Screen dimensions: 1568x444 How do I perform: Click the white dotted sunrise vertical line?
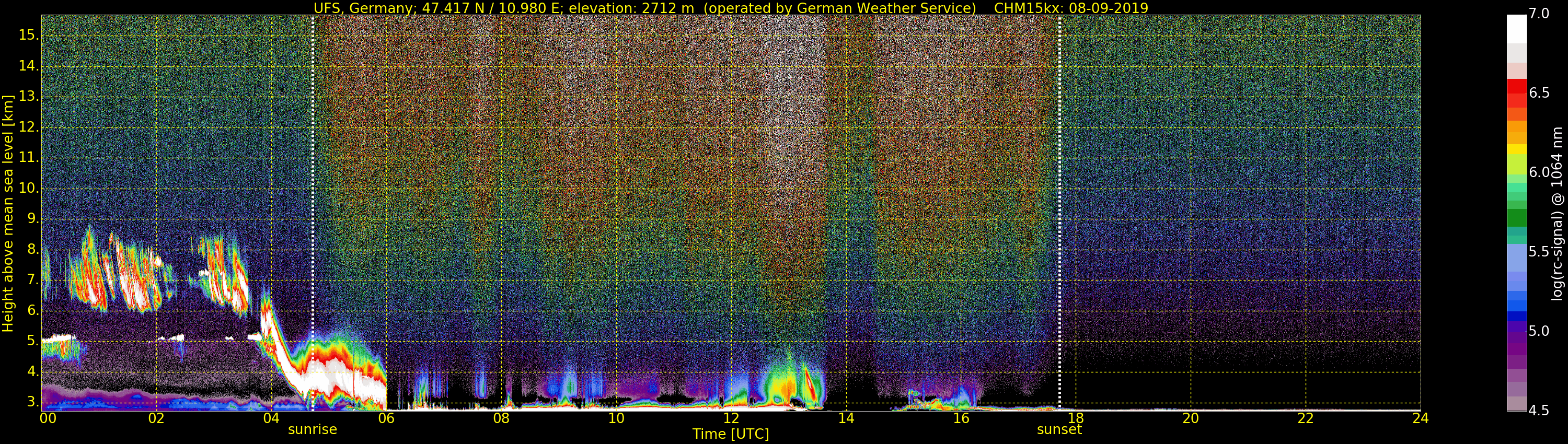click(313, 213)
